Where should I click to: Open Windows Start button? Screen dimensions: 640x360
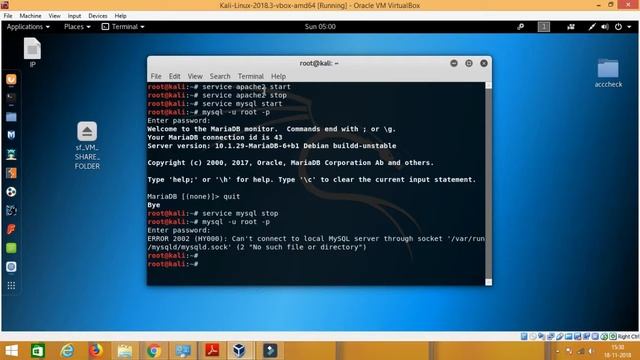click(x=11, y=351)
